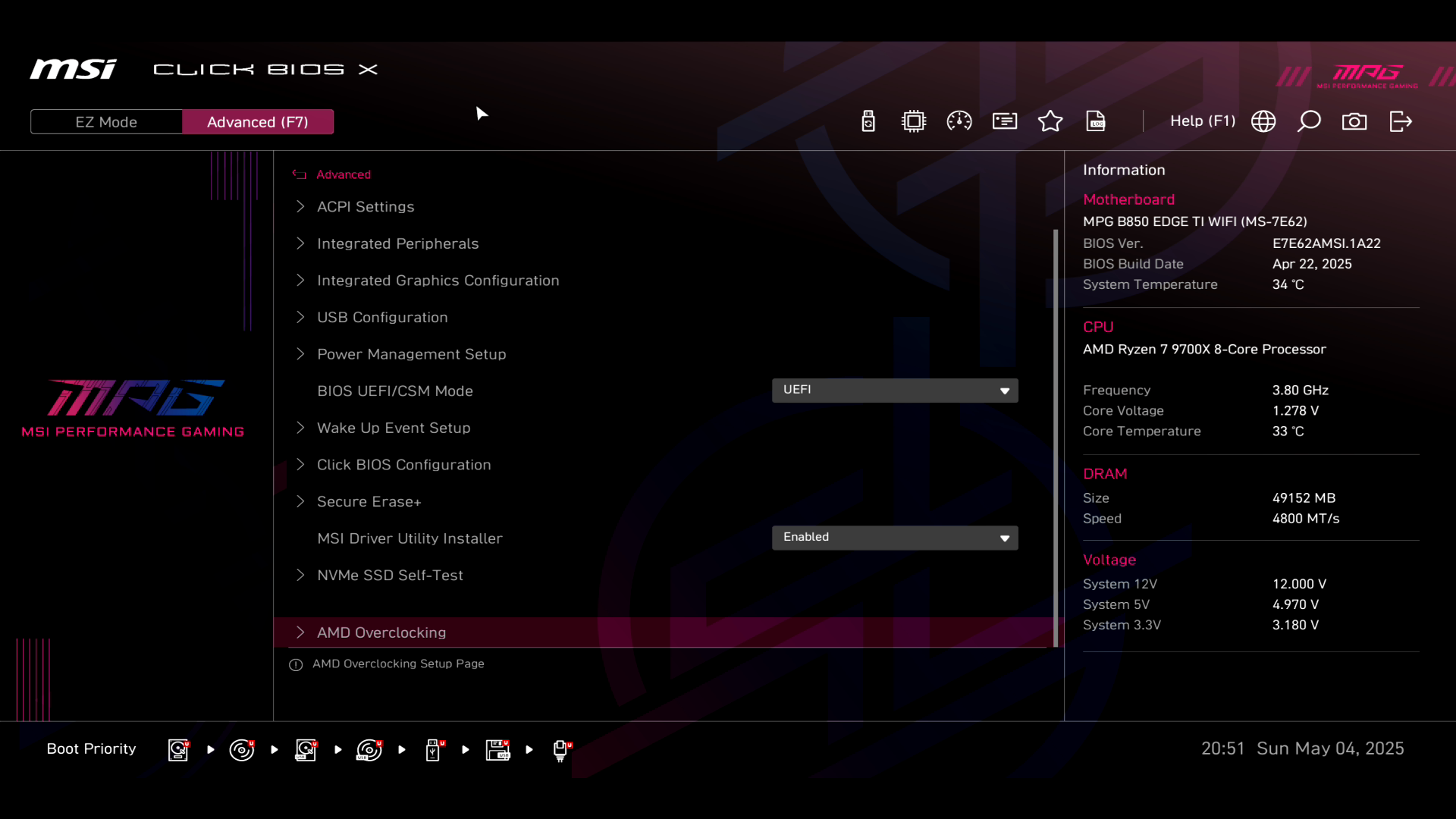Click the CPU chip icon in toolbar

pos(914,121)
